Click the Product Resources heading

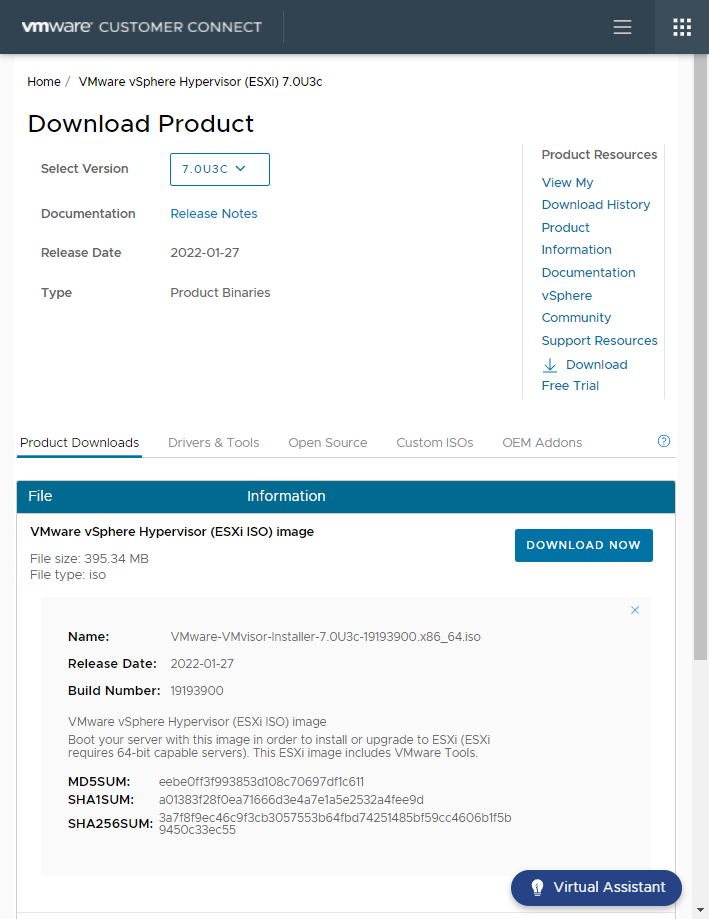point(599,155)
